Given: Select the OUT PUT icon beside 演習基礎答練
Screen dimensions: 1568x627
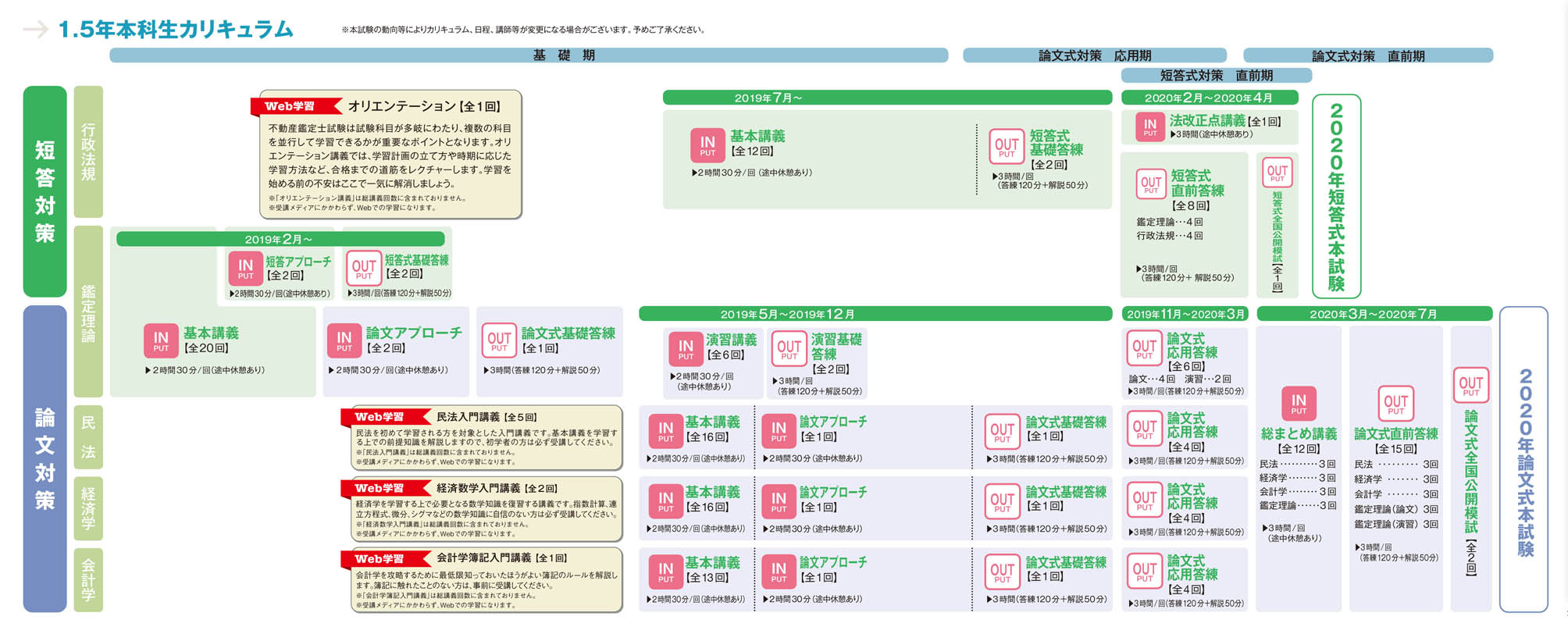Looking at the screenshot, I should click(789, 349).
